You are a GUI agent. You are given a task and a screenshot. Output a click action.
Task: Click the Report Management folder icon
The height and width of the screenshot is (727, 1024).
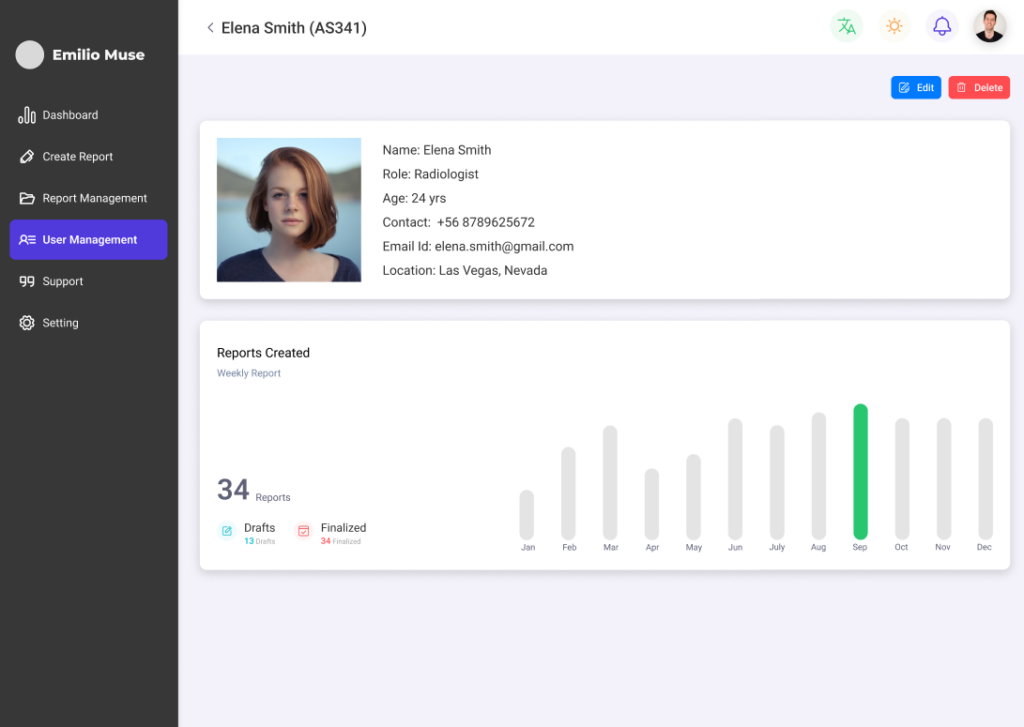27,198
